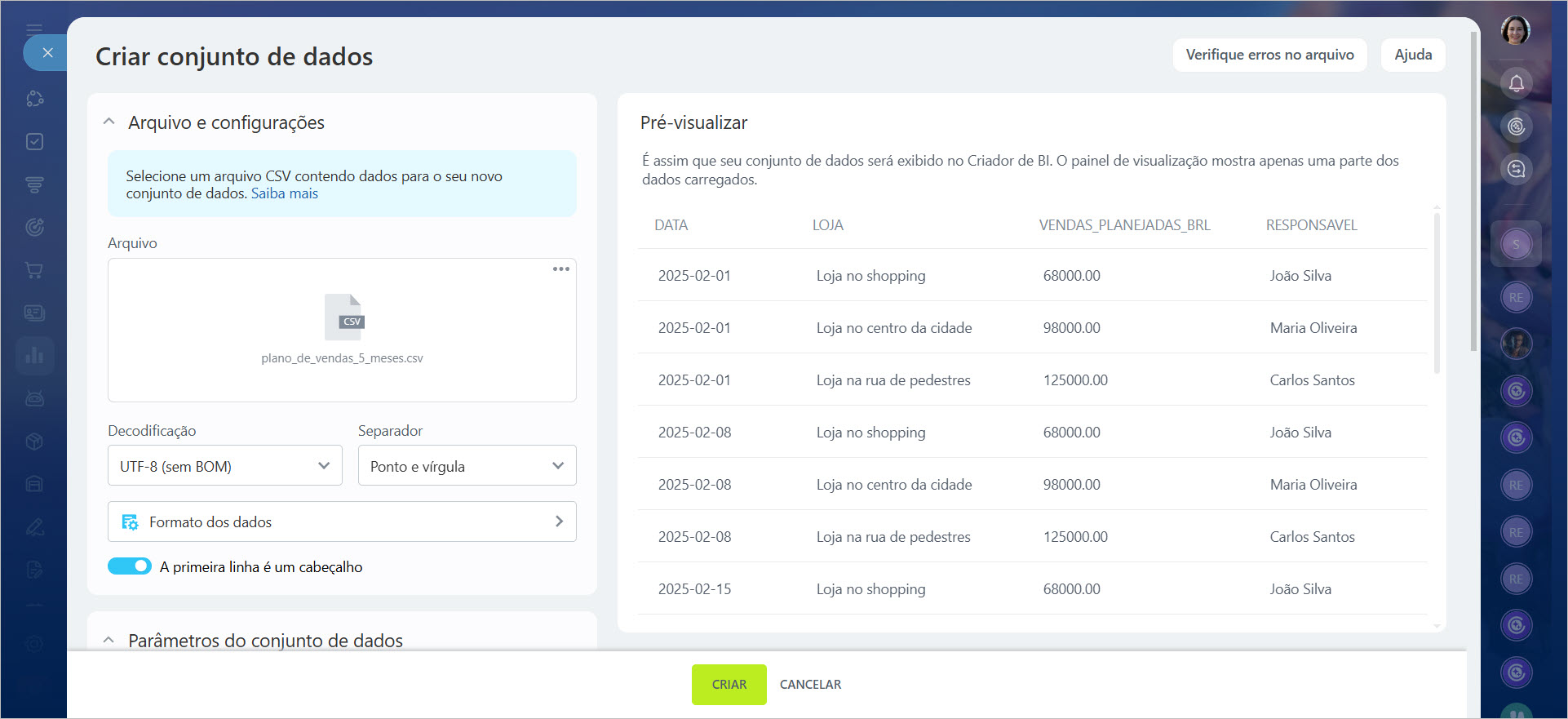Image resolution: width=1568 pixels, height=719 pixels.
Task: Toggle 'A primeira linha é um cabeçalho'
Action: click(130, 566)
